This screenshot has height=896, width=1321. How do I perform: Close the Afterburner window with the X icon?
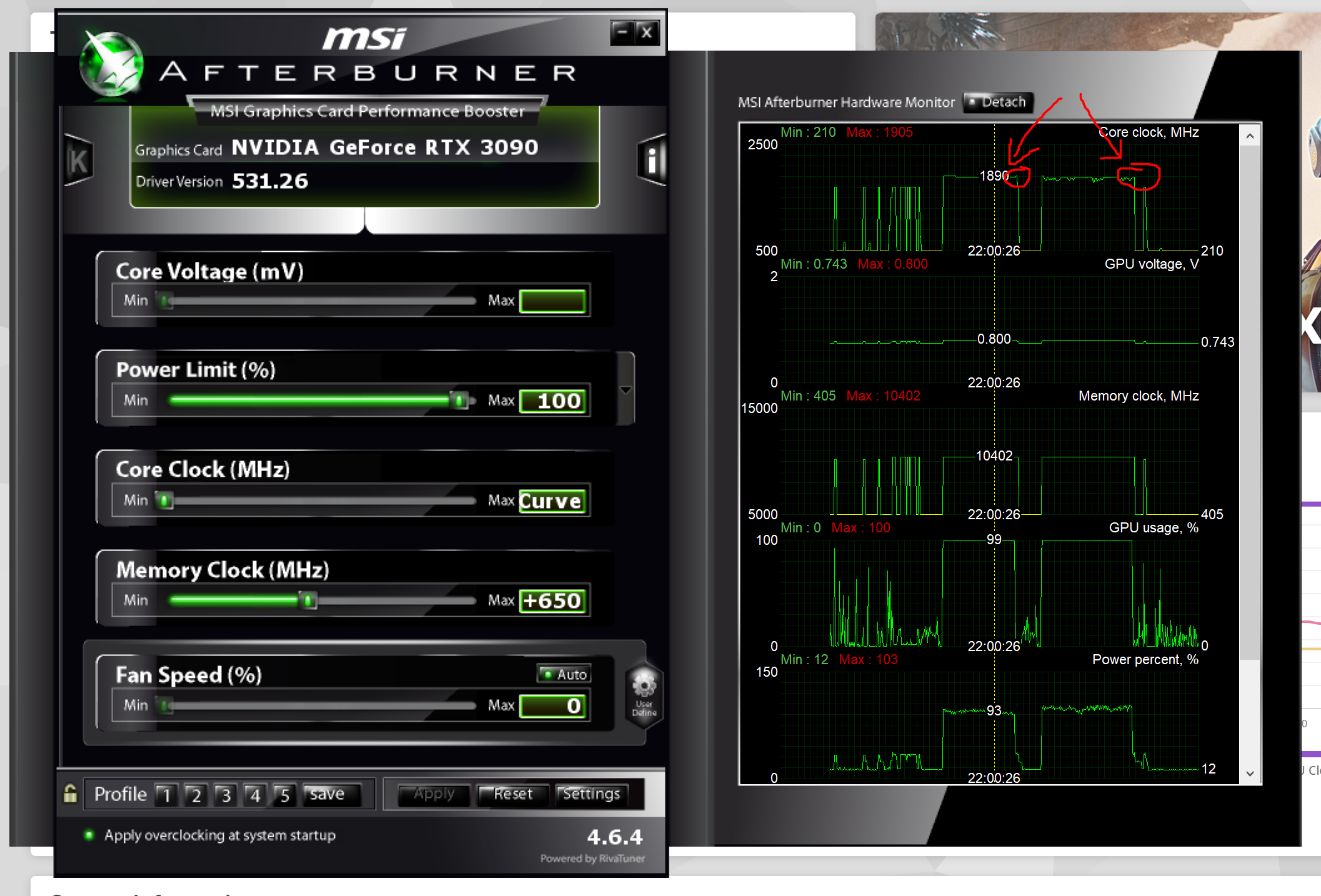click(647, 32)
